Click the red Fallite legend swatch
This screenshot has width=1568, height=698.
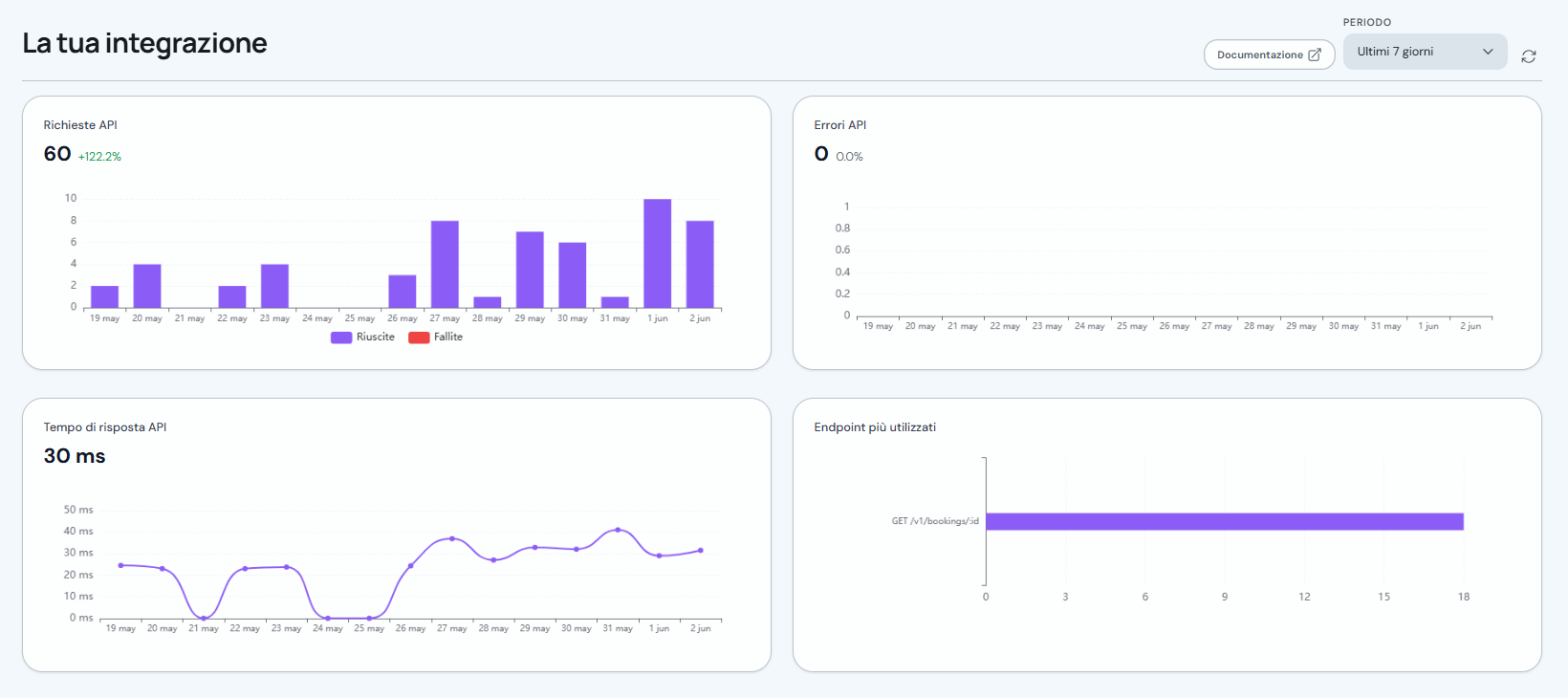point(419,338)
